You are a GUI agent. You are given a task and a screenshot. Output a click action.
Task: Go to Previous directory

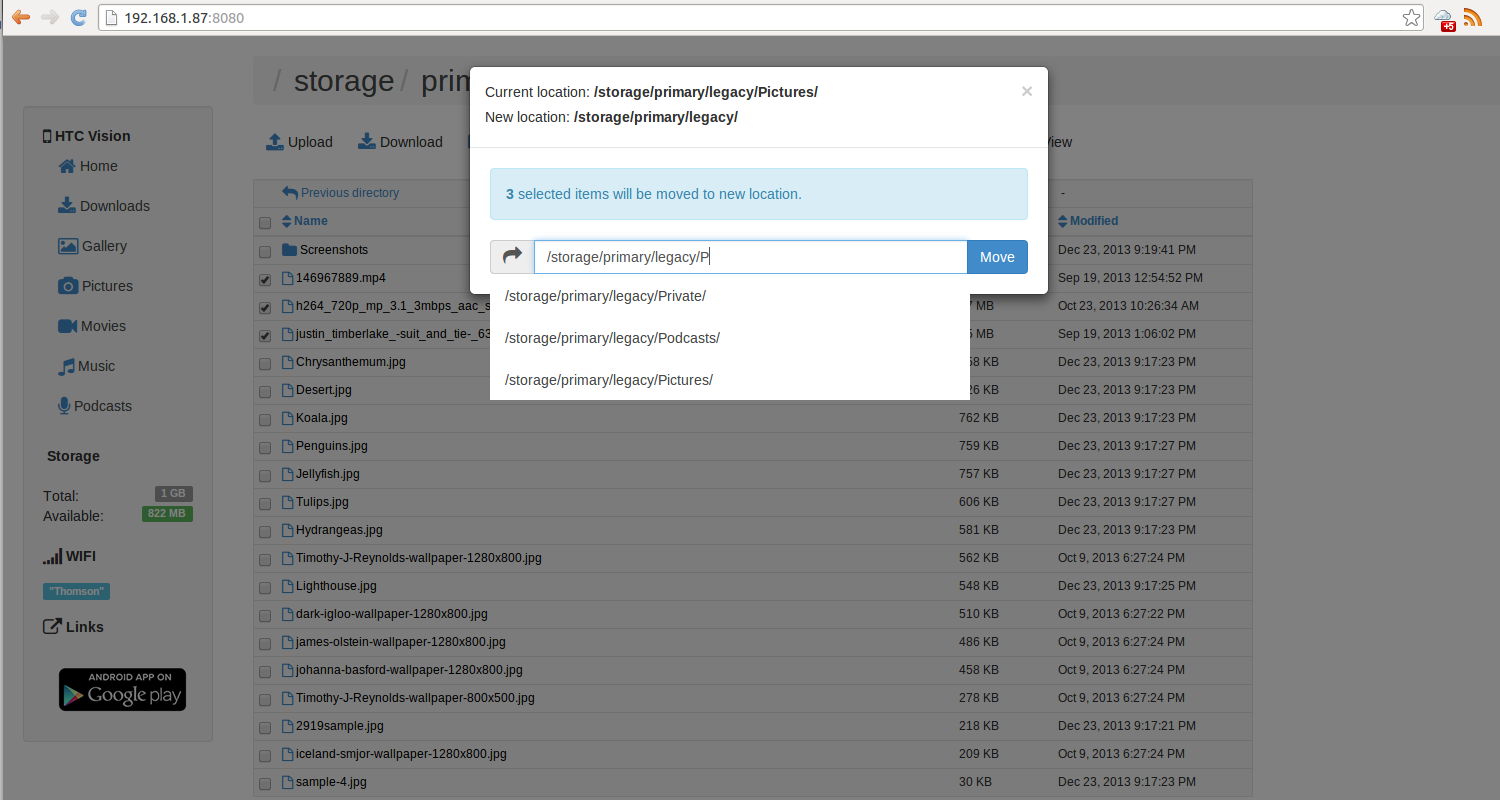click(340, 193)
